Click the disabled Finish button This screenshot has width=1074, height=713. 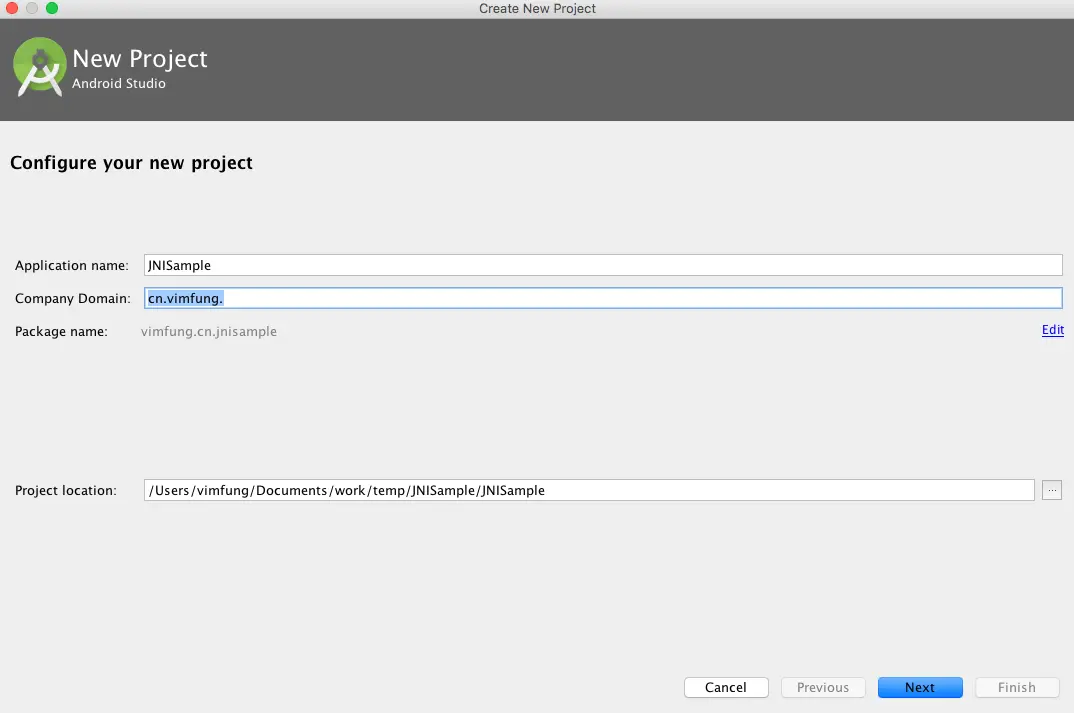[1016, 687]
